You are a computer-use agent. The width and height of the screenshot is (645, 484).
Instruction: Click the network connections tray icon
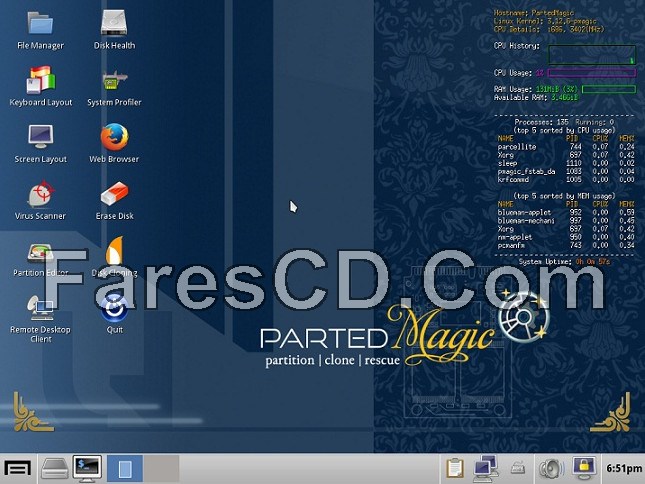[x=485, y=468]
